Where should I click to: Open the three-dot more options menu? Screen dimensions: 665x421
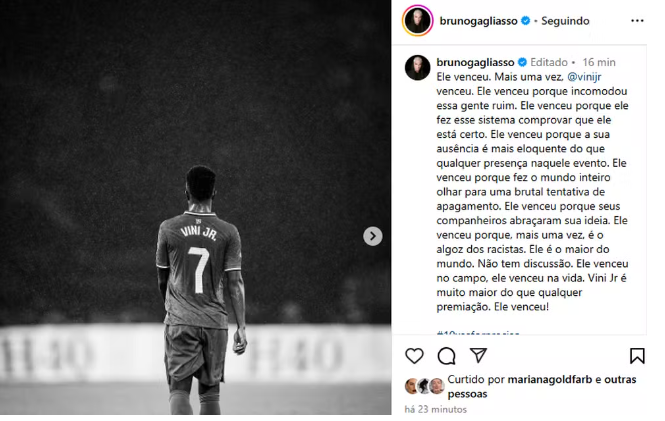tap(637, 21)
